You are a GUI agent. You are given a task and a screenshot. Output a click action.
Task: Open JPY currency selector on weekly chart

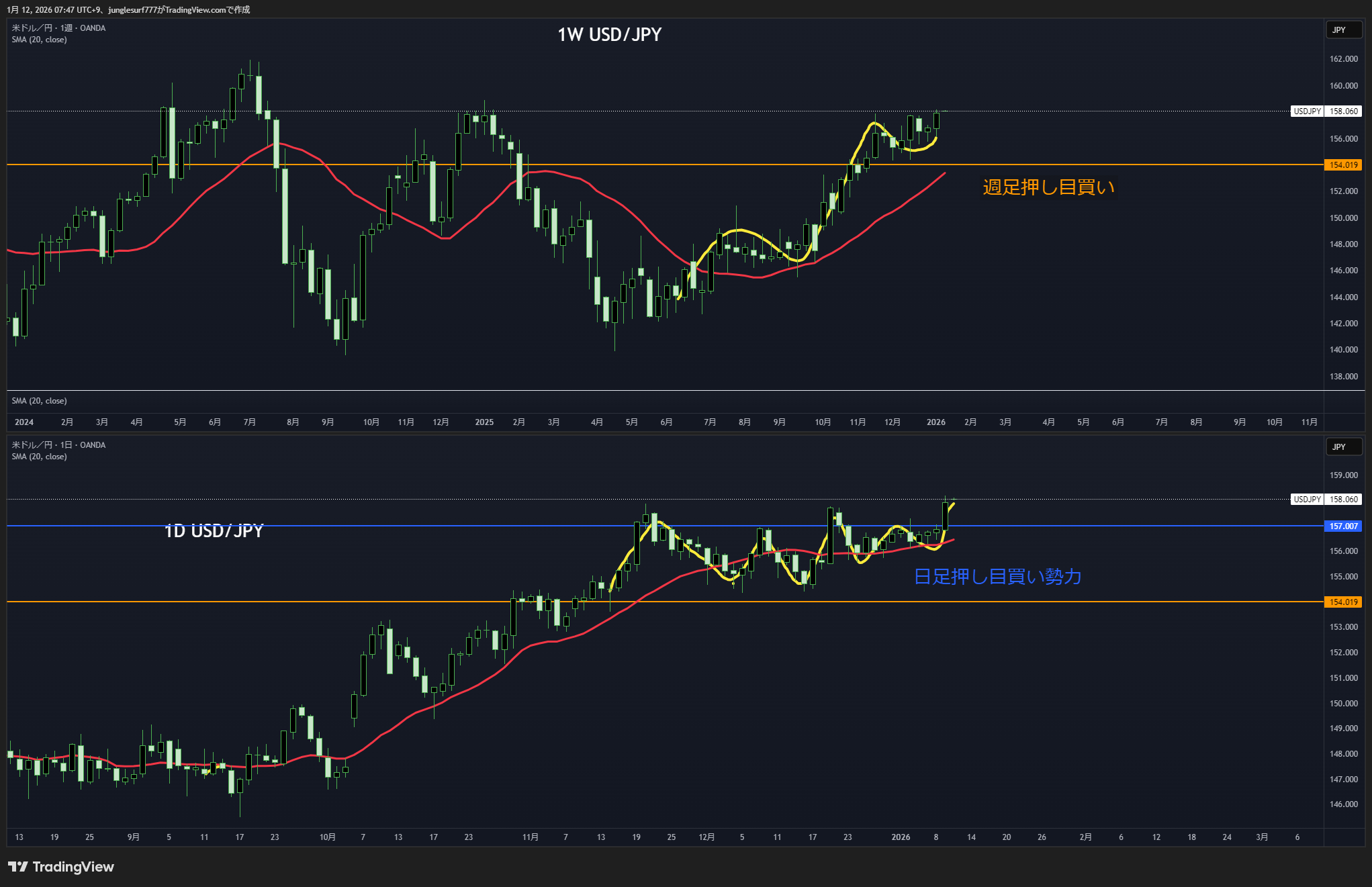(1342, 30)
